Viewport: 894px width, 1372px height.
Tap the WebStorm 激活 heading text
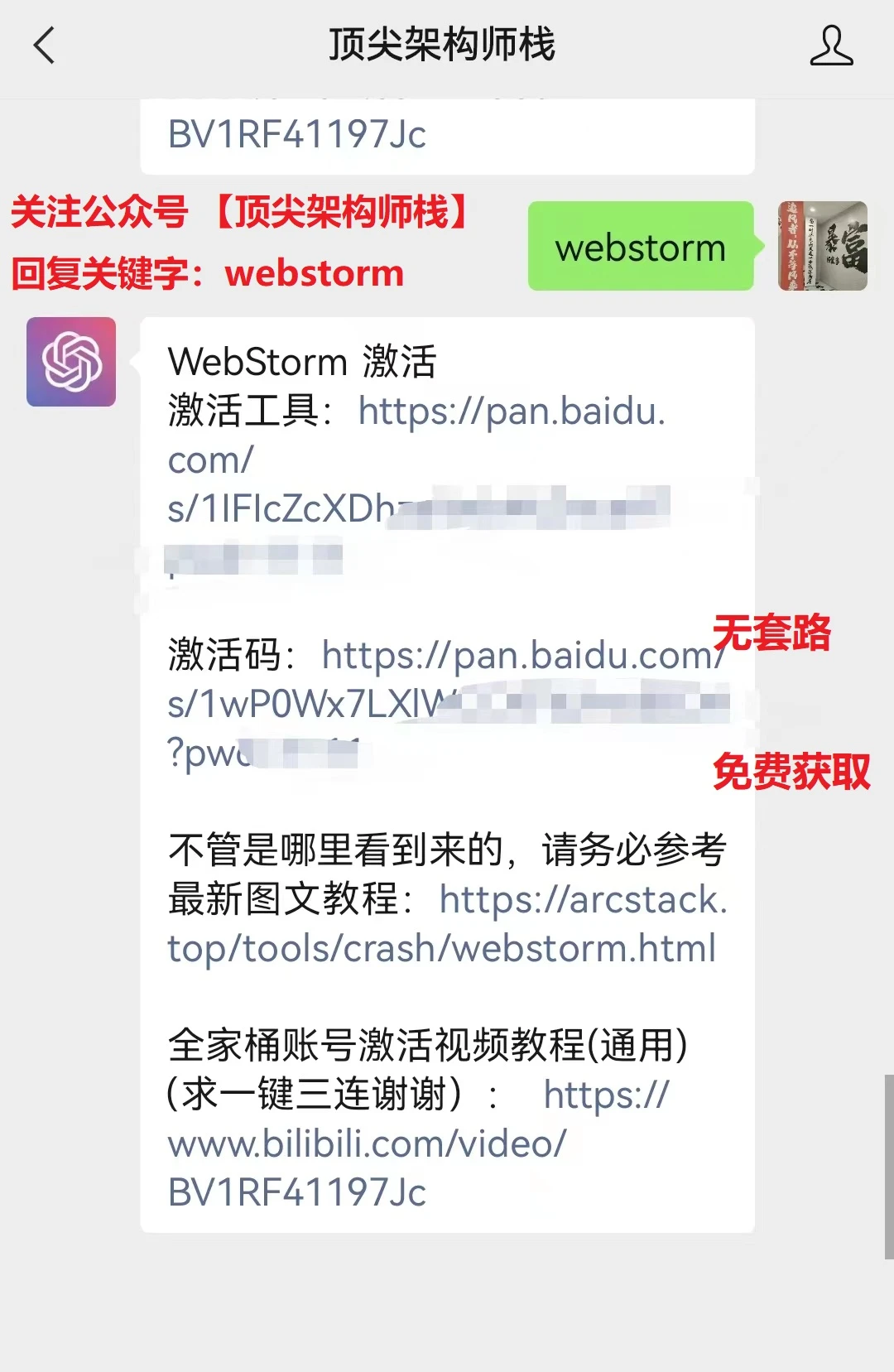(302, 362)
